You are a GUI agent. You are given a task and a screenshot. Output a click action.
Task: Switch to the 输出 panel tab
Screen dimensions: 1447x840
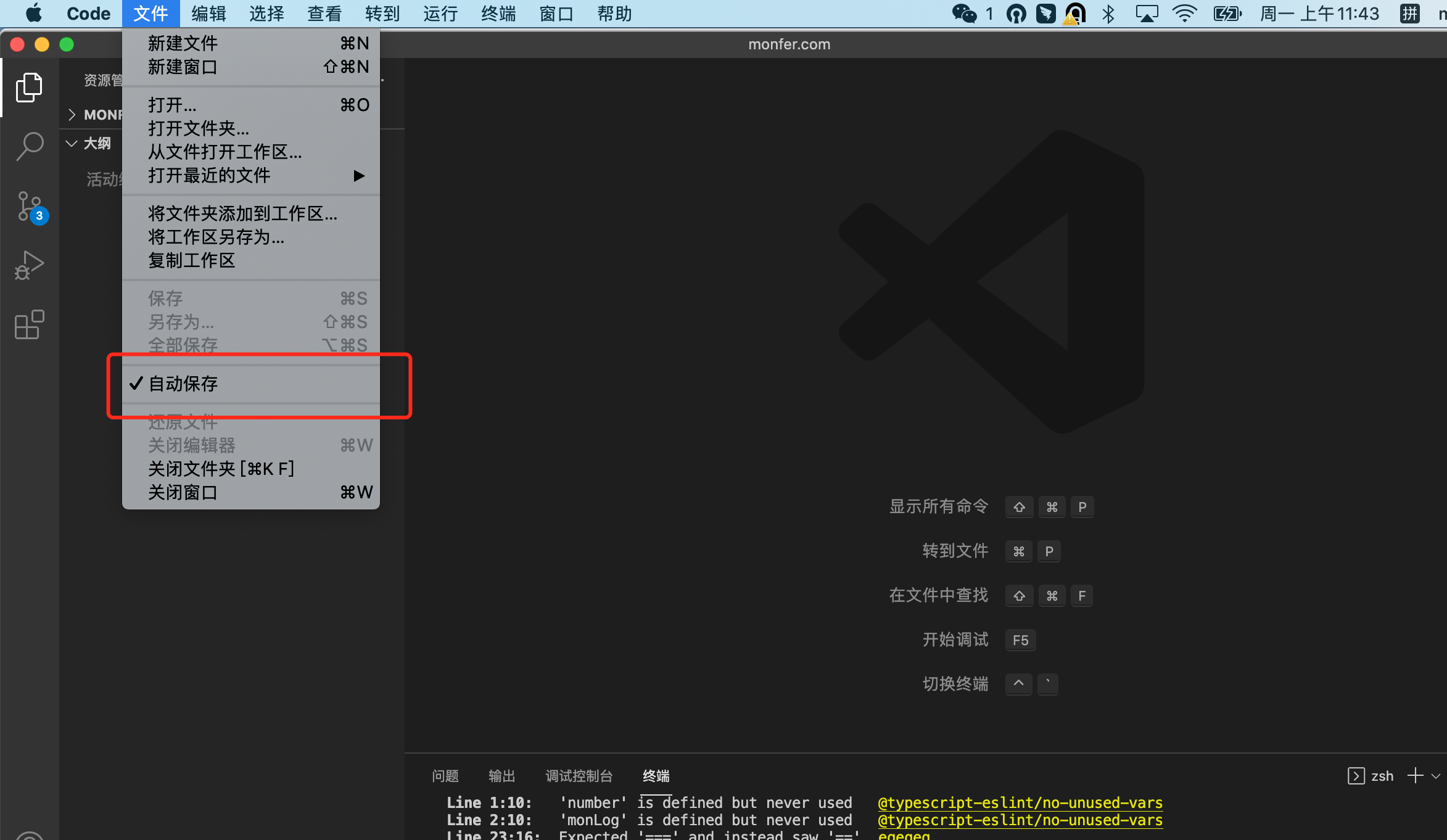501,776
